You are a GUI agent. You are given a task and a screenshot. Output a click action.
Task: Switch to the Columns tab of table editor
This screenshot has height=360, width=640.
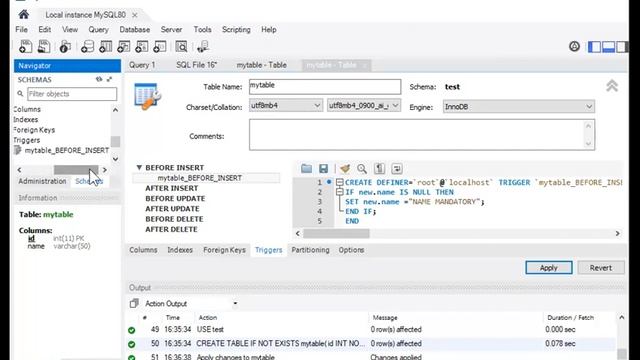pos(143,250)
